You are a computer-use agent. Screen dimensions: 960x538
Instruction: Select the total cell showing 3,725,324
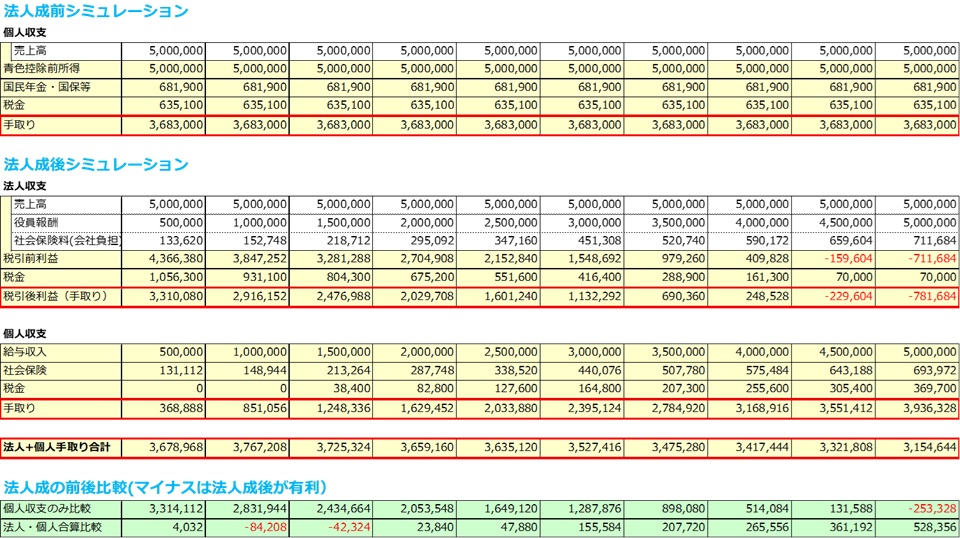coord(331,447)
